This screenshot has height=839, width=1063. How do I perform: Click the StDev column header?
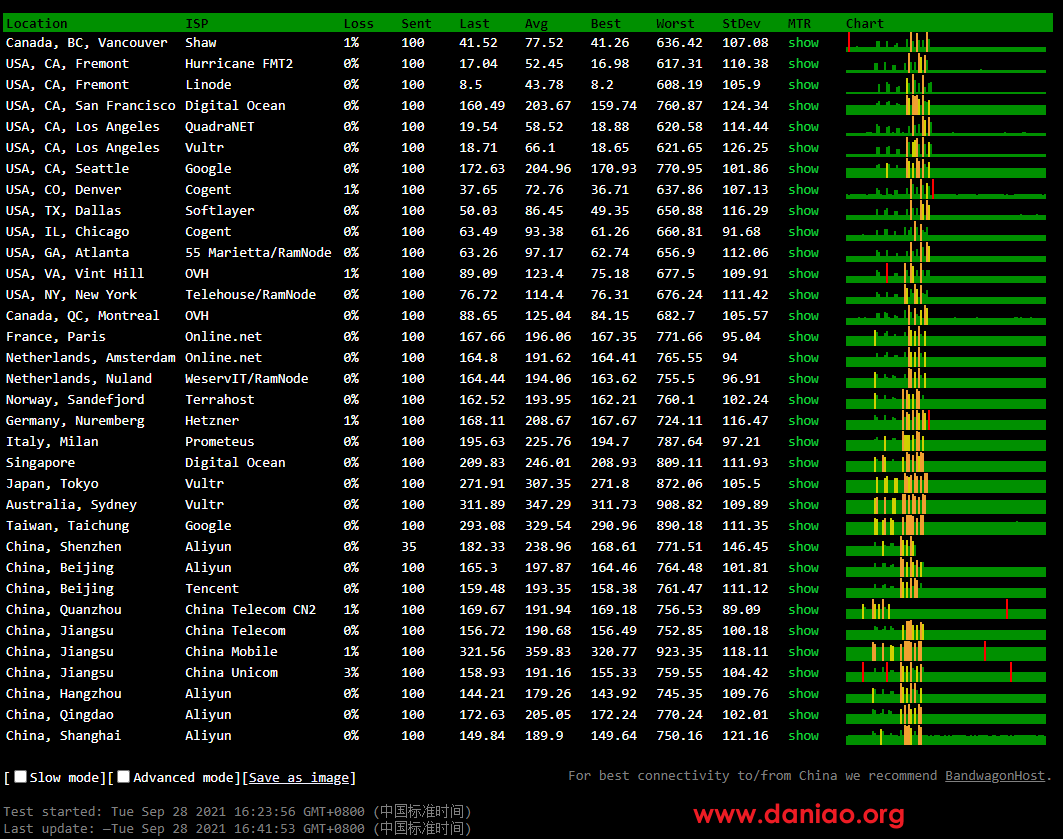tap(741, 24)
